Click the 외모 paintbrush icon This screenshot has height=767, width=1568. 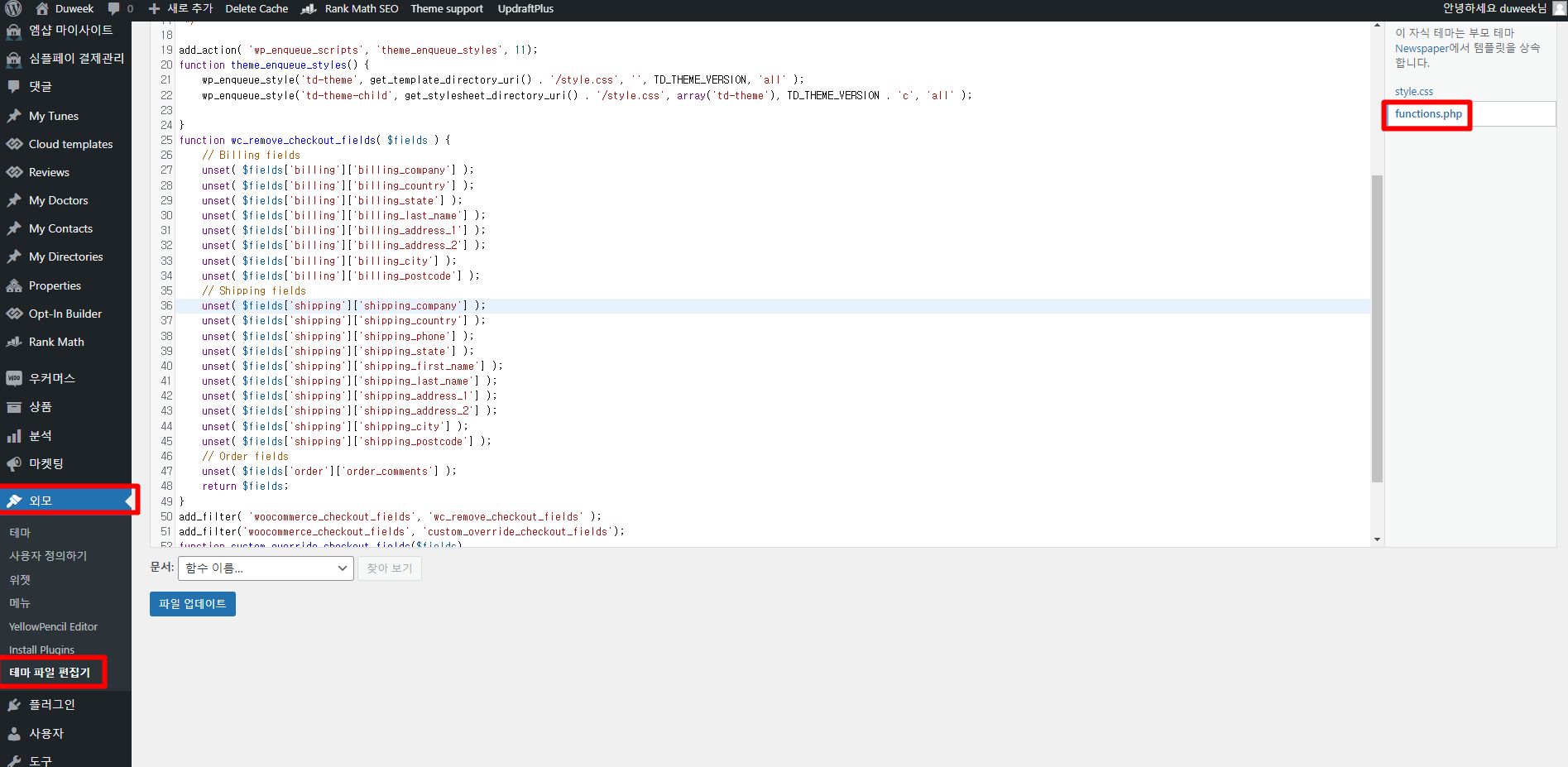14,501
